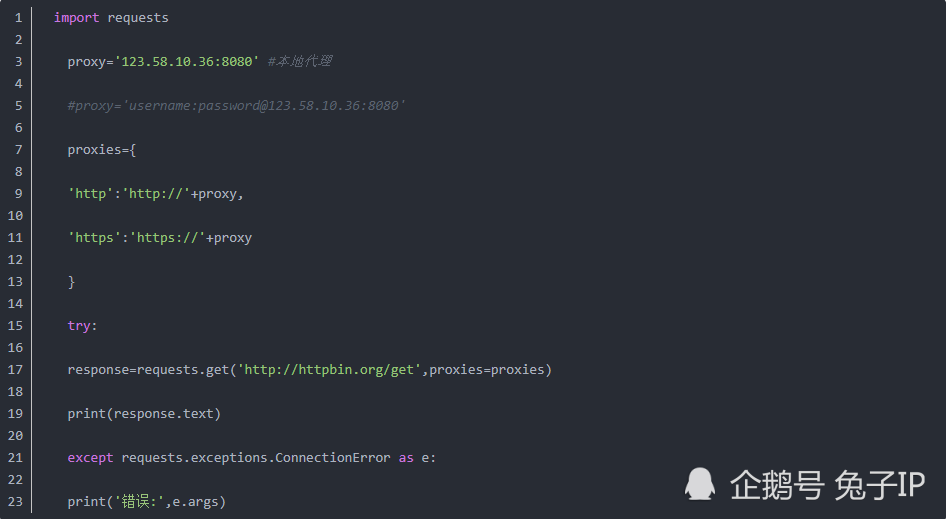The image size is (946, 519).
Task: Click the '错误:' string on line 23
Action: pyautogui.click(x=139, y=501)
